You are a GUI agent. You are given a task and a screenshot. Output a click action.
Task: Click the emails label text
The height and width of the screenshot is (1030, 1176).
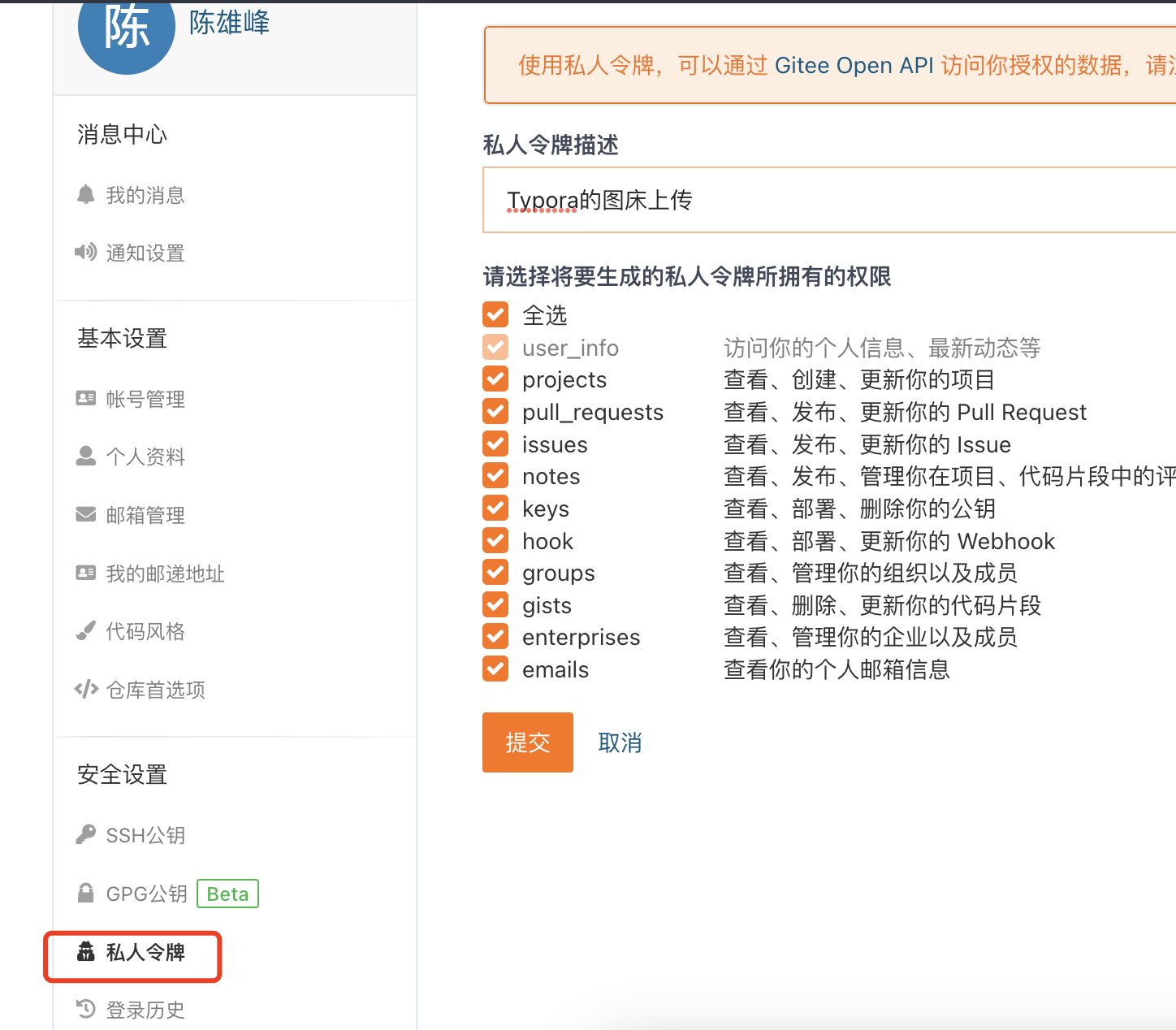556,669
